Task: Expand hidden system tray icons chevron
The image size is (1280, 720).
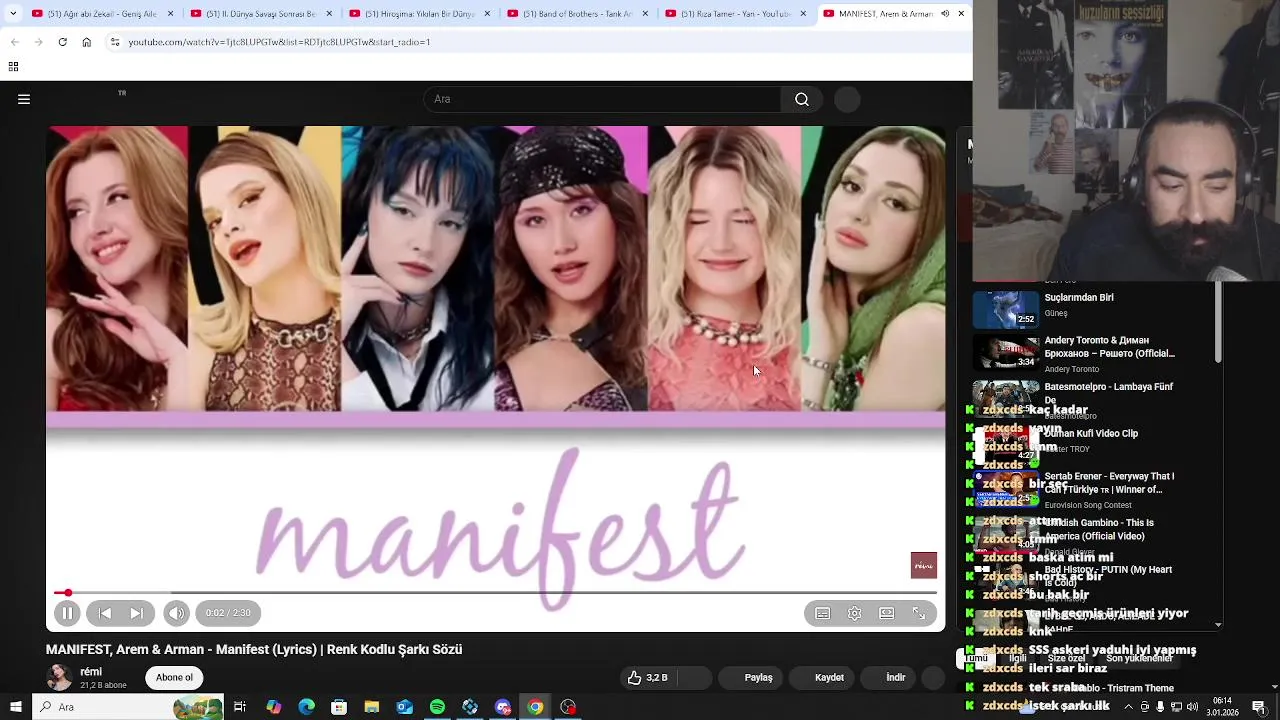Action: [1128, 707]
